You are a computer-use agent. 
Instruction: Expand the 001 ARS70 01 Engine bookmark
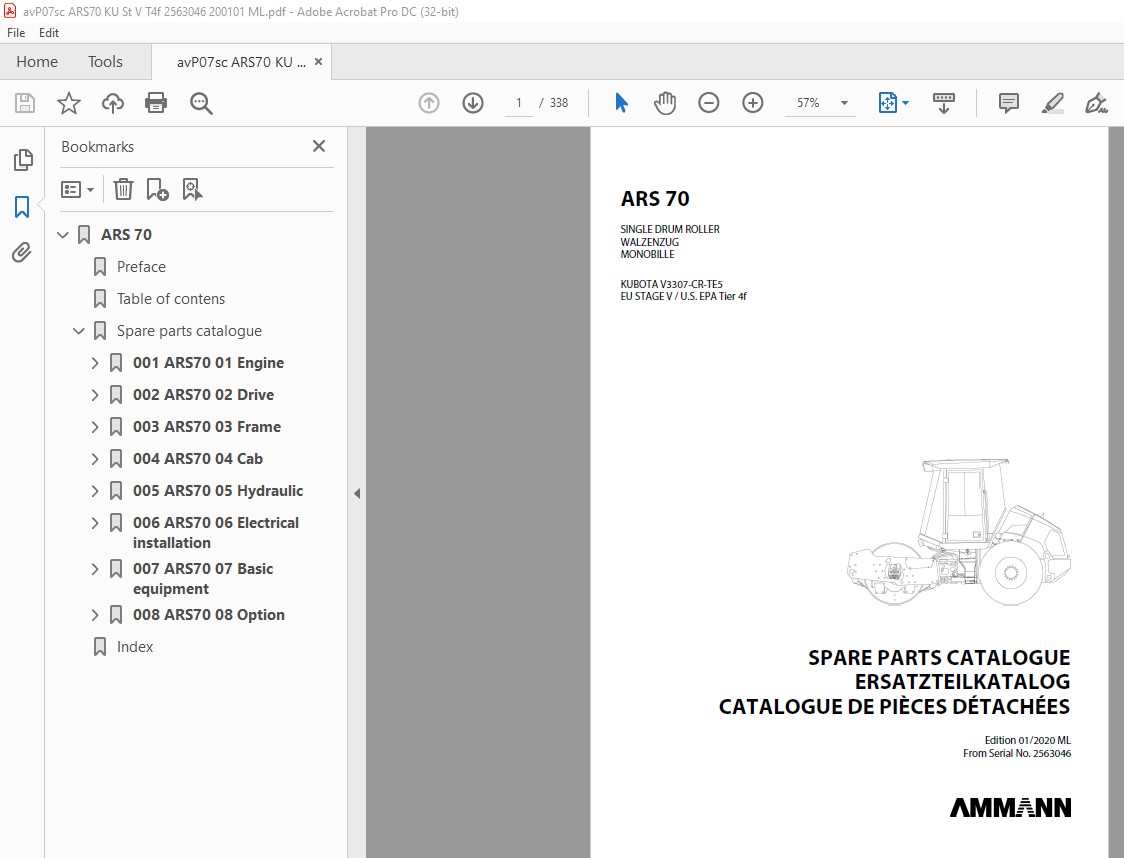click(95, 363)
